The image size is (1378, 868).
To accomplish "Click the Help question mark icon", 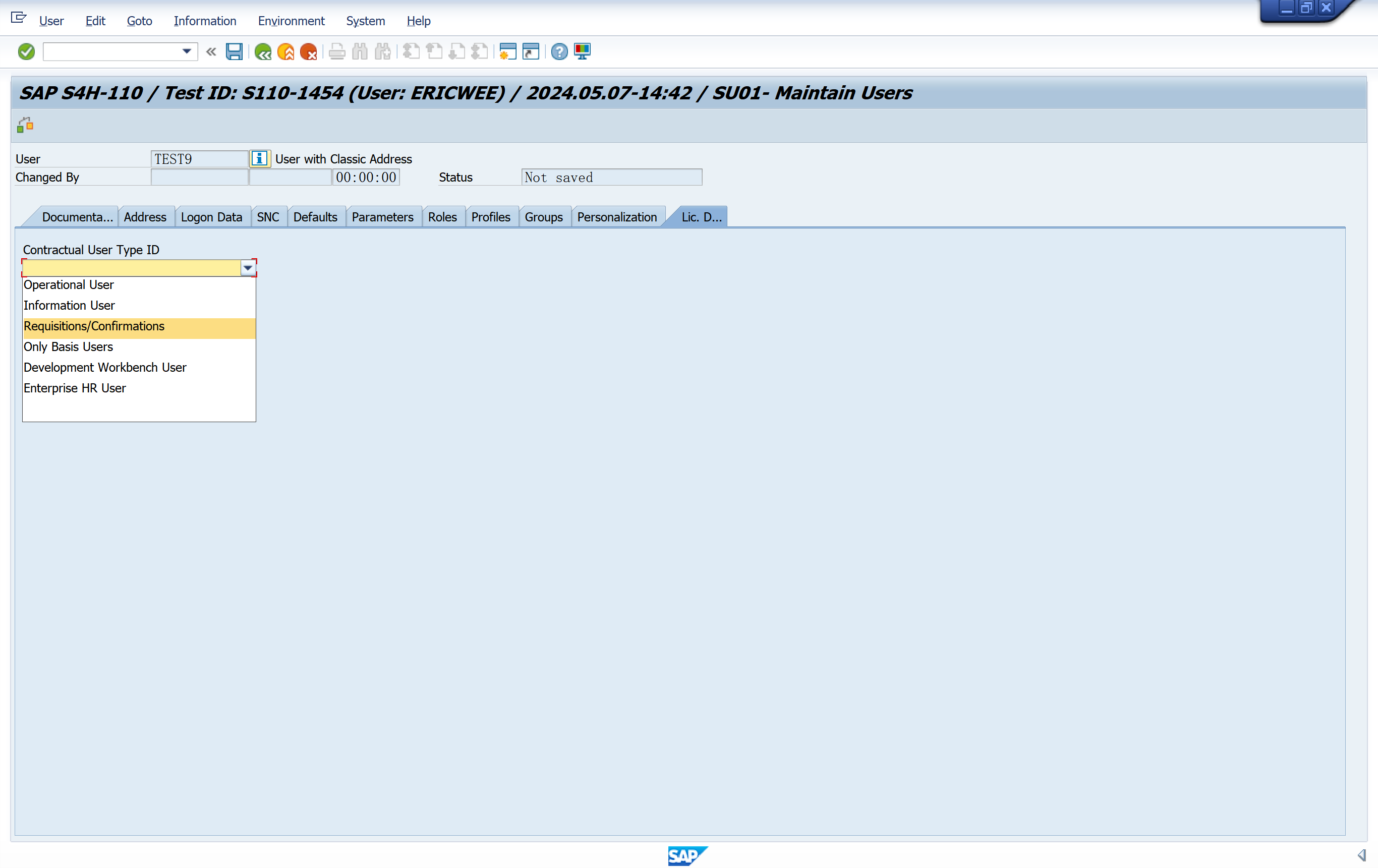I will [x=559, y=51].
